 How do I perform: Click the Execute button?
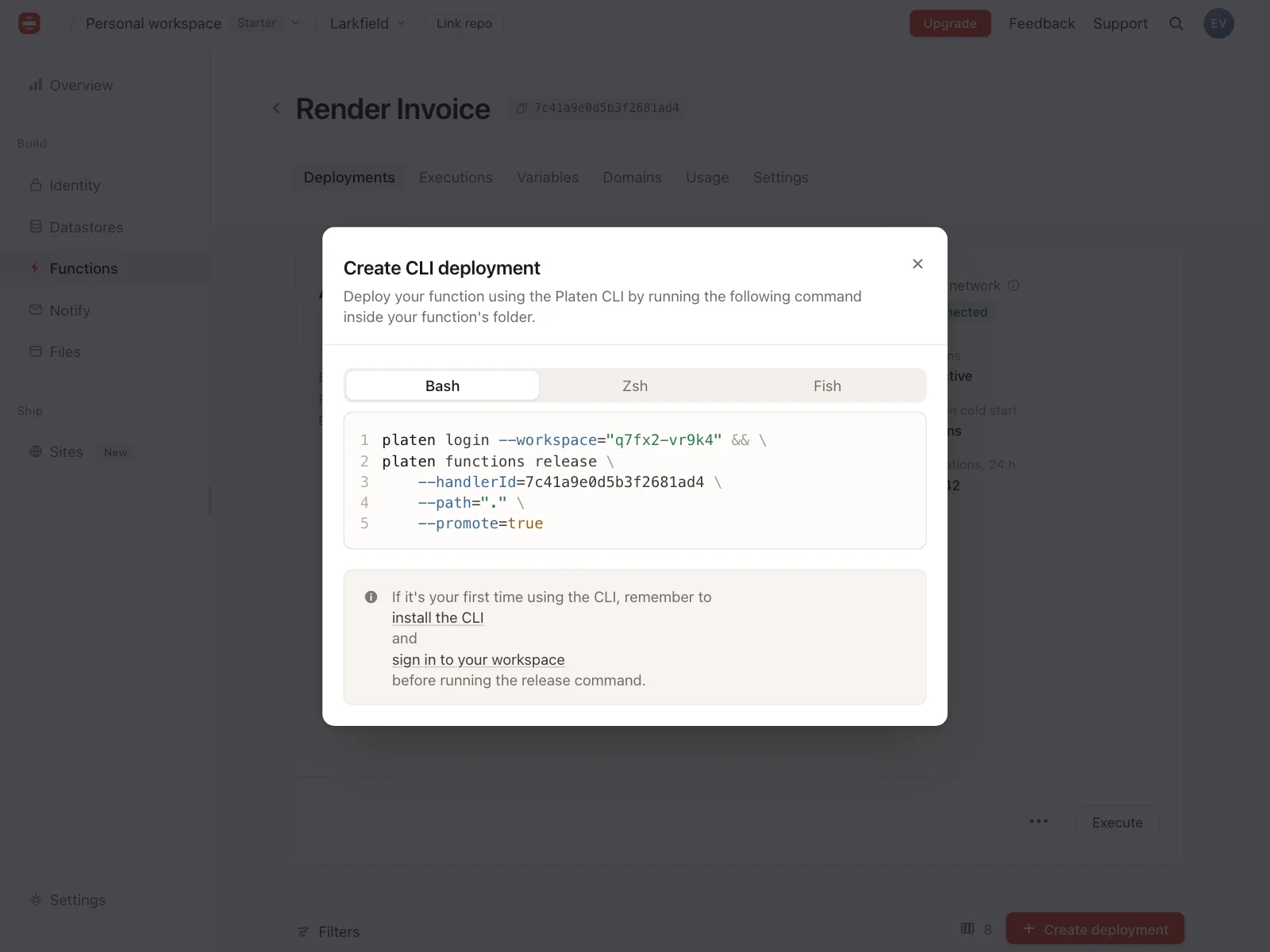(1118, 823)
